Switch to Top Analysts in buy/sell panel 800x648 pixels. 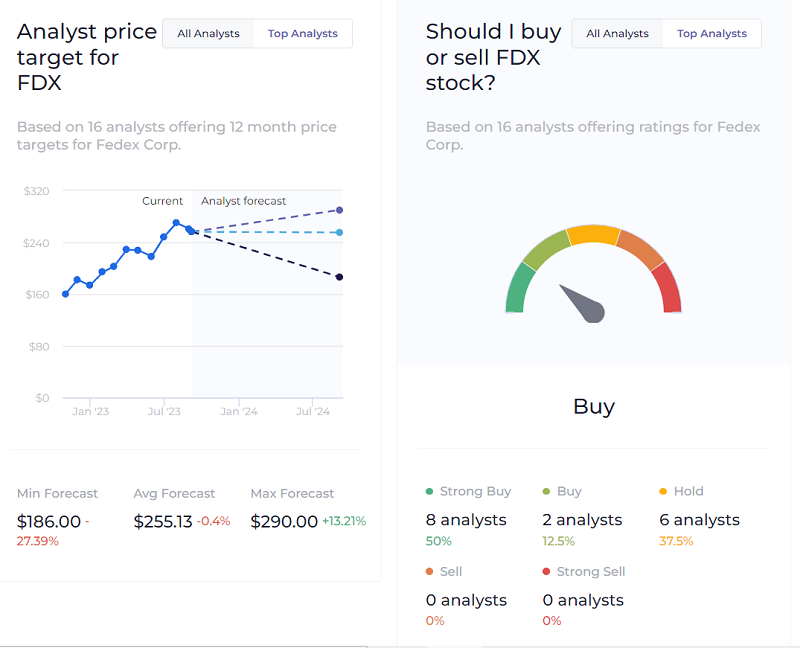click(x=711, y=34)
